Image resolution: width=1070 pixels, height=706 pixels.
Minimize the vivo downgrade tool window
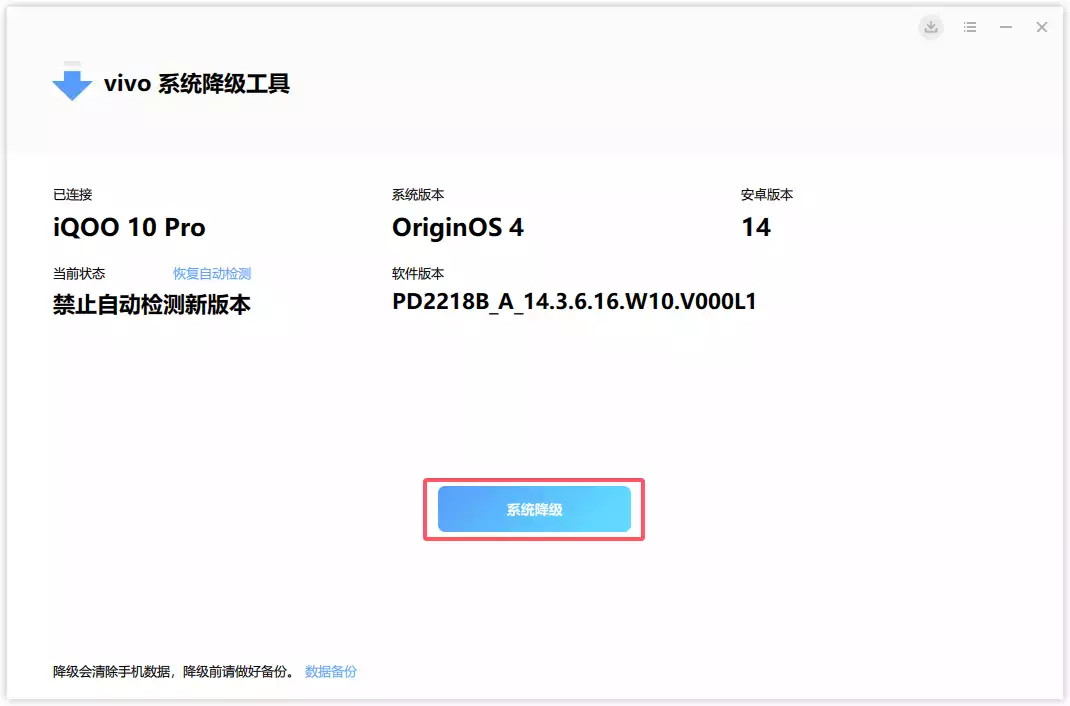(1006, 27)
